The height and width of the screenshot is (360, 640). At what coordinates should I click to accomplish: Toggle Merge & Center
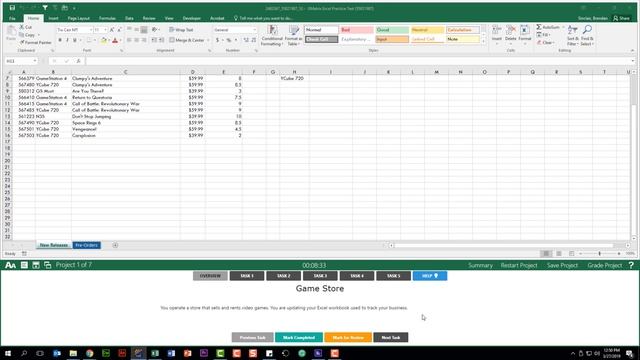coord(187,40)
